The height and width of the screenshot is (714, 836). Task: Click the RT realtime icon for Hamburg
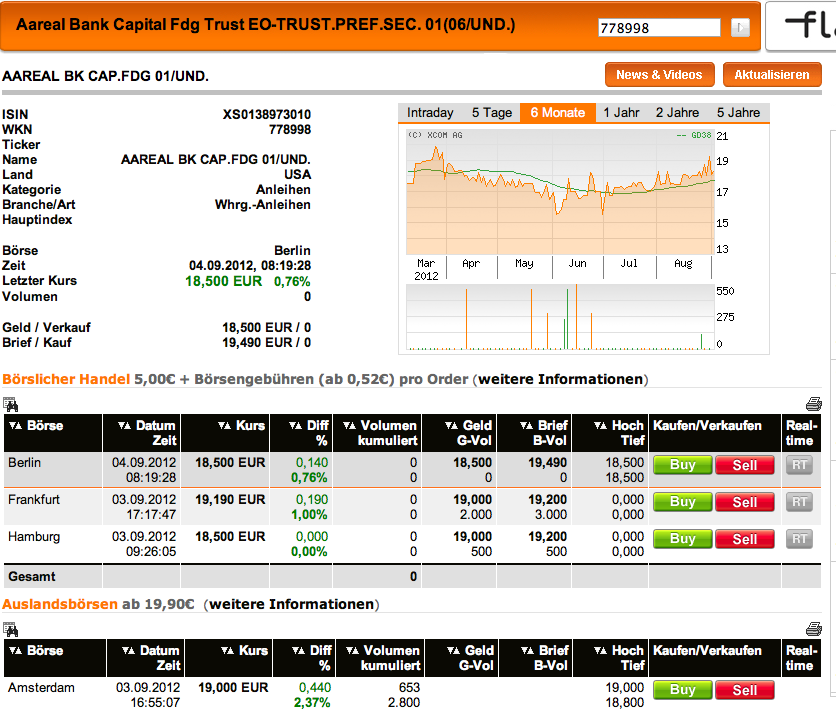[799, 539]
